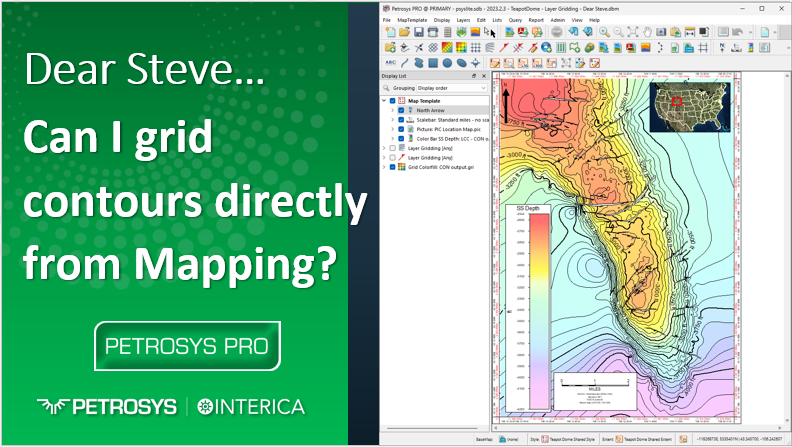
Task: Click the USA location inset picture on map
Action: (690, 107)
